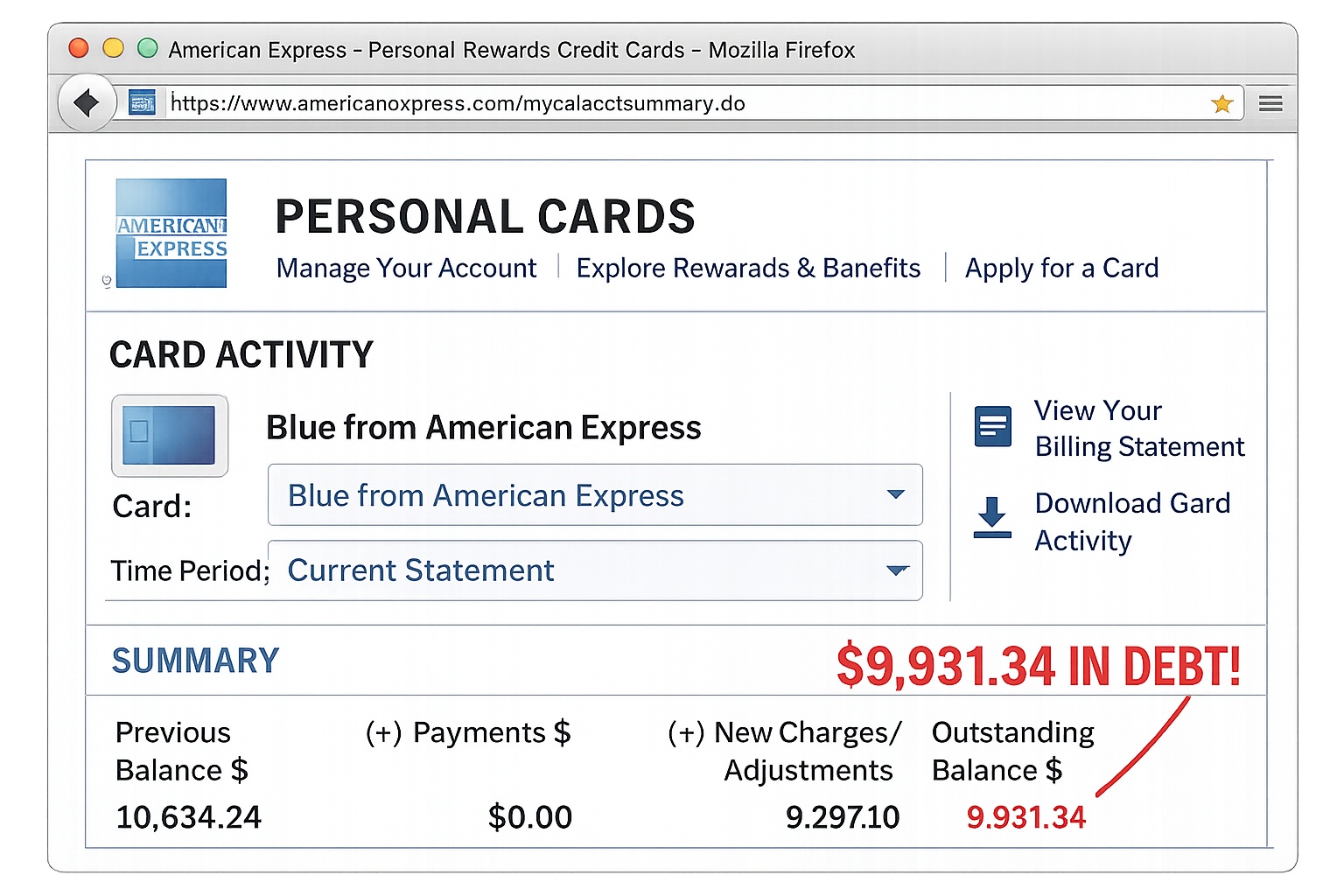Screen dimensions: 1344x896
Task: Go to Explore Rewards & Benefits
Action: click(748, 268)
